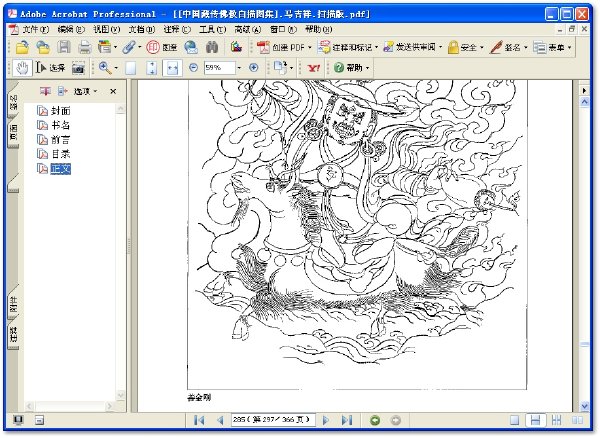
Task: Select the 书名 bookmark
Action: click(x=60, y=125)
